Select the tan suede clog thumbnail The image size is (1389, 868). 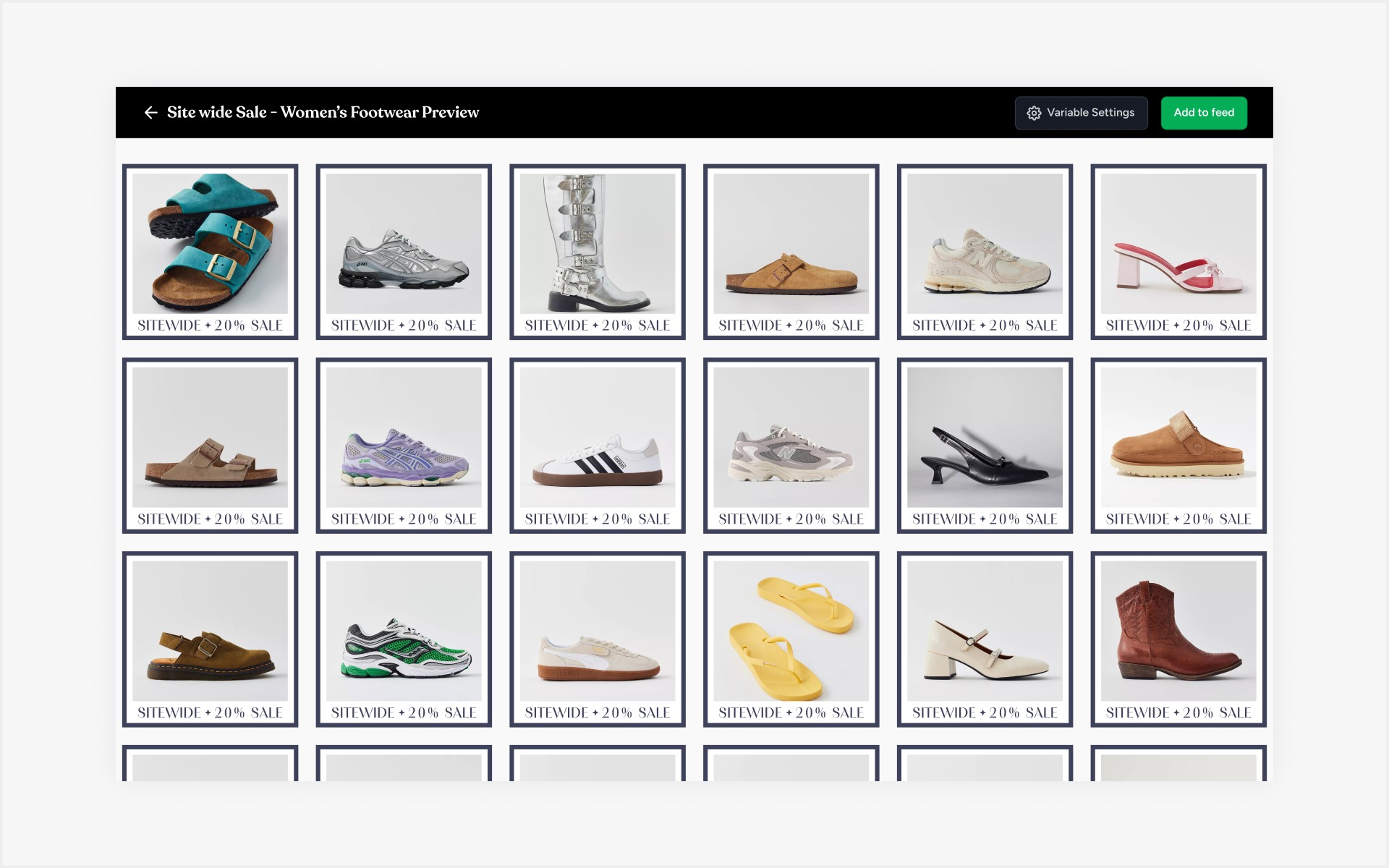(x=791, y=244)
